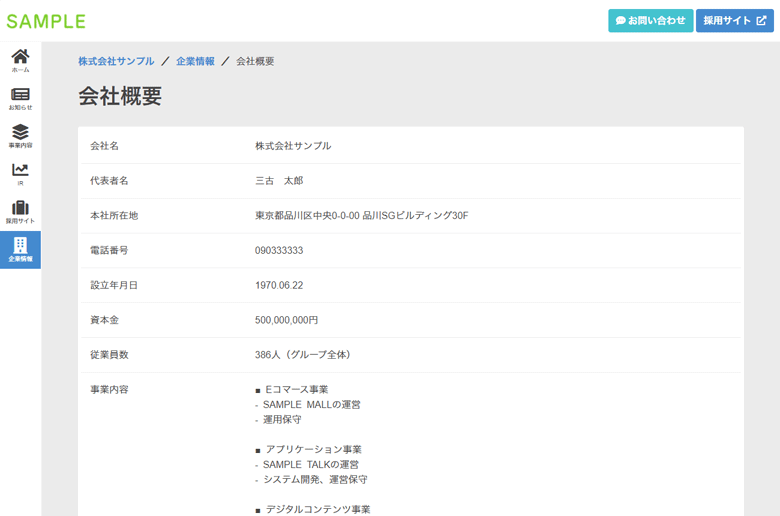780x516 pixels.
Task: Select the 事業内容 layers icon in sidebar
Action: pos(20,135)
